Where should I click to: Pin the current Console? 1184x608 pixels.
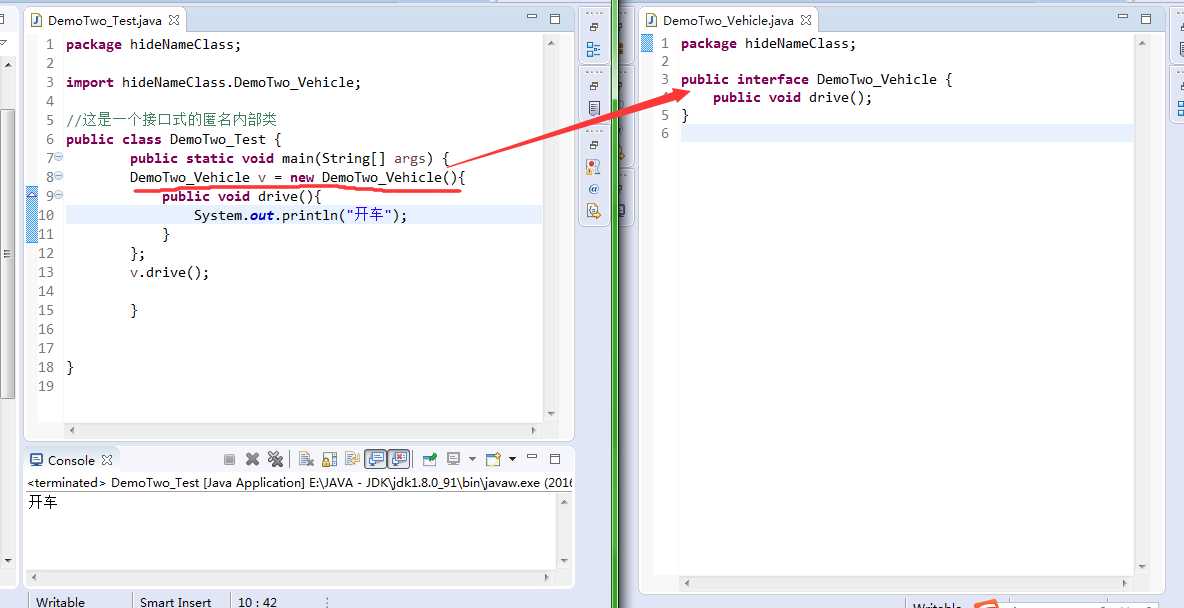pos(430,459)
